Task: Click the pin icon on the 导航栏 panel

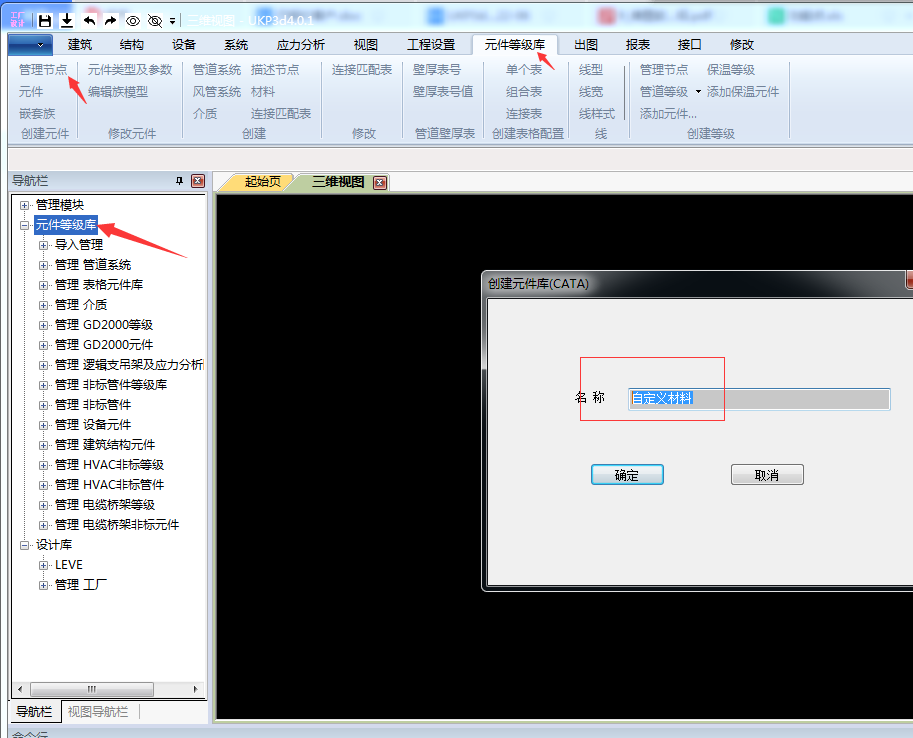Action: coord(179,181)
